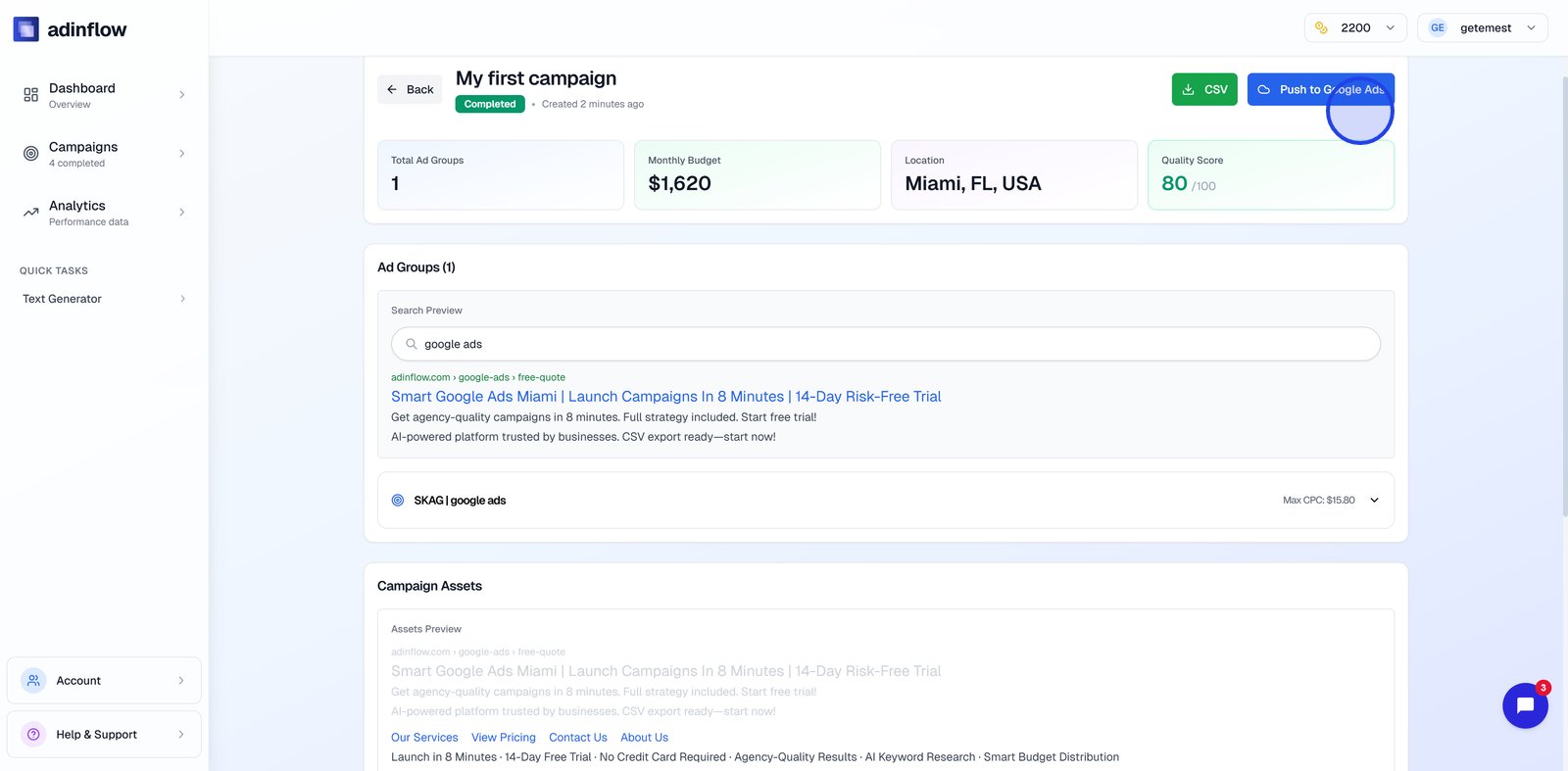Click the Help & Support question icon
The width and height of the screenshot is (1568, 771).
(33, 735)
